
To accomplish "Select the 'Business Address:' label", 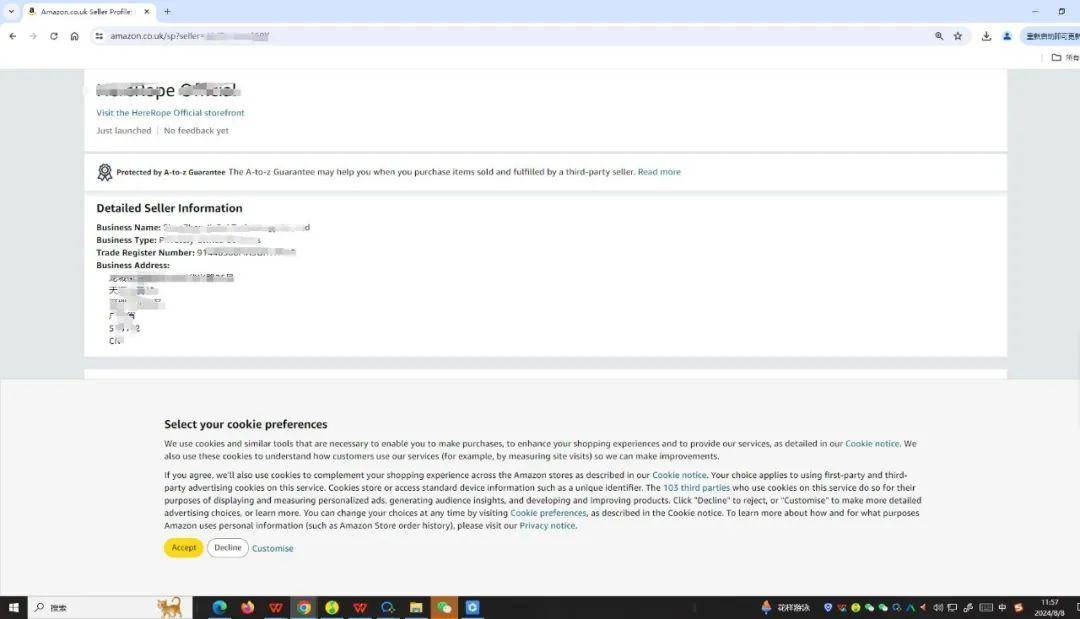I will [133, 265].
